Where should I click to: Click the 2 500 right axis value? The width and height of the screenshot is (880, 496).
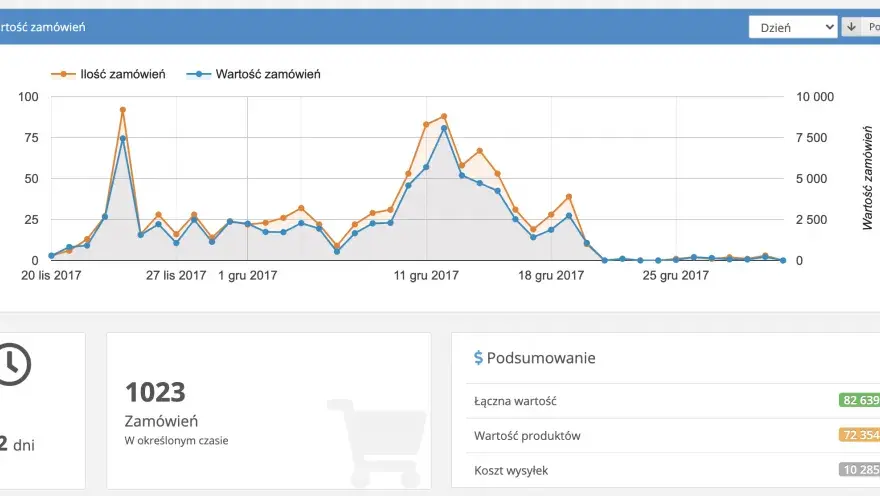(812, 219)
